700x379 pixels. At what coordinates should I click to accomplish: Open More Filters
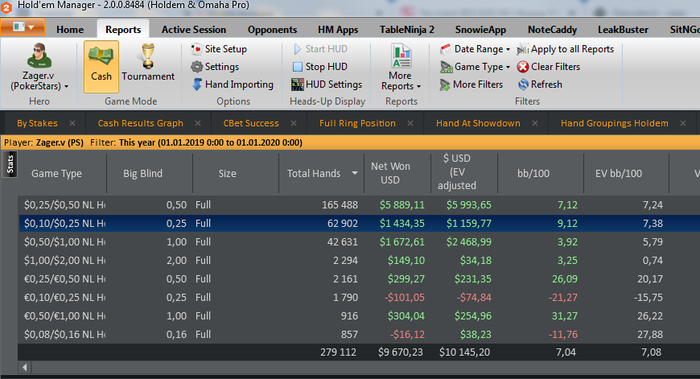(471, 84)
